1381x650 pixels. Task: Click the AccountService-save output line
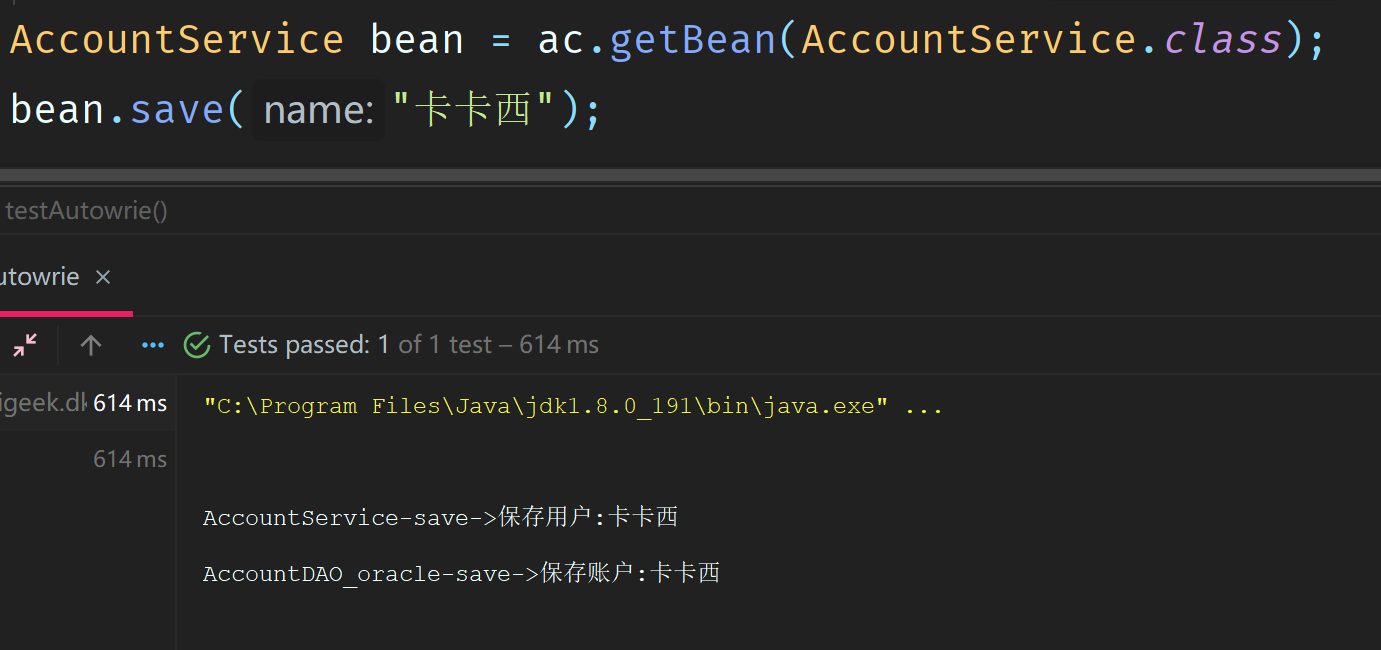(x=440, y=517)
